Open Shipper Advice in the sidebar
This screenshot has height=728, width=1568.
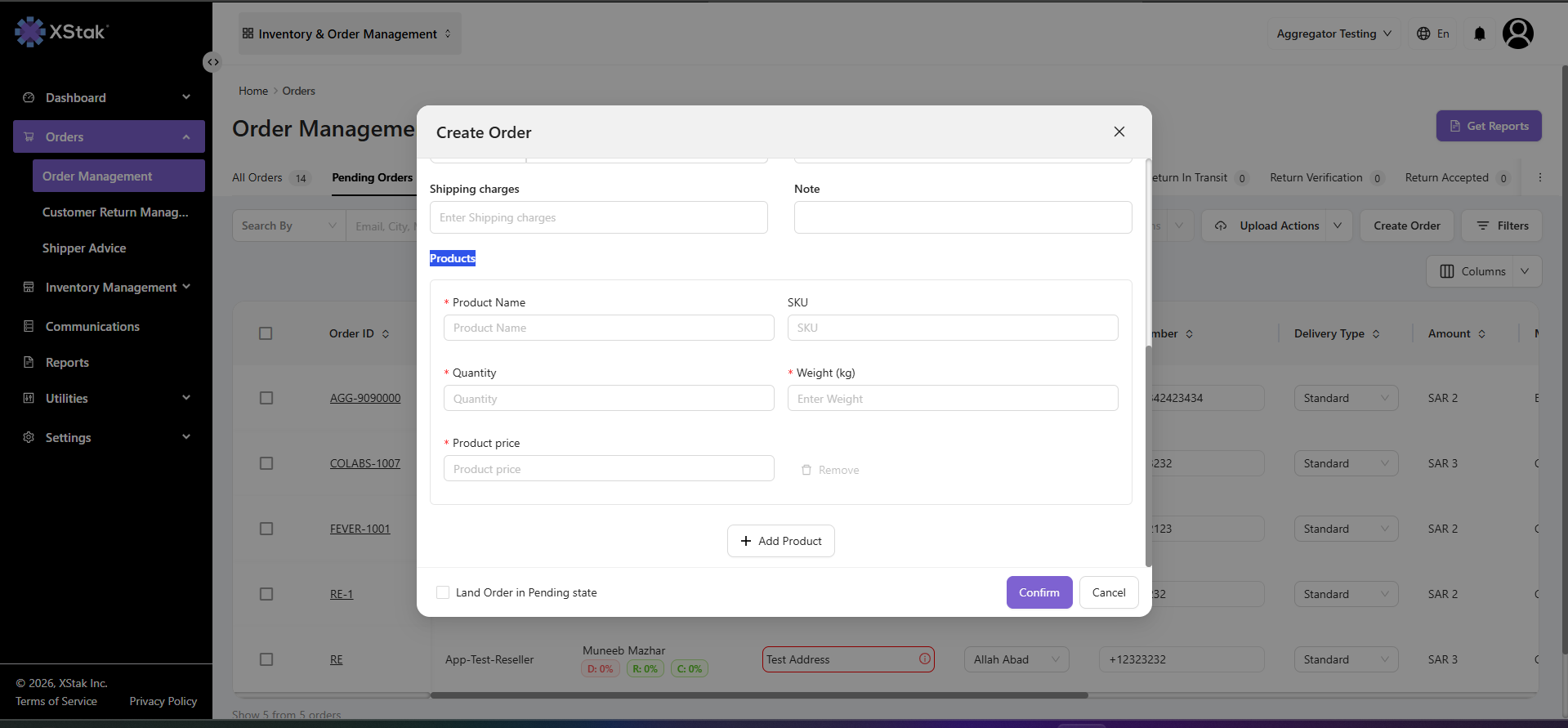(84, 248)
